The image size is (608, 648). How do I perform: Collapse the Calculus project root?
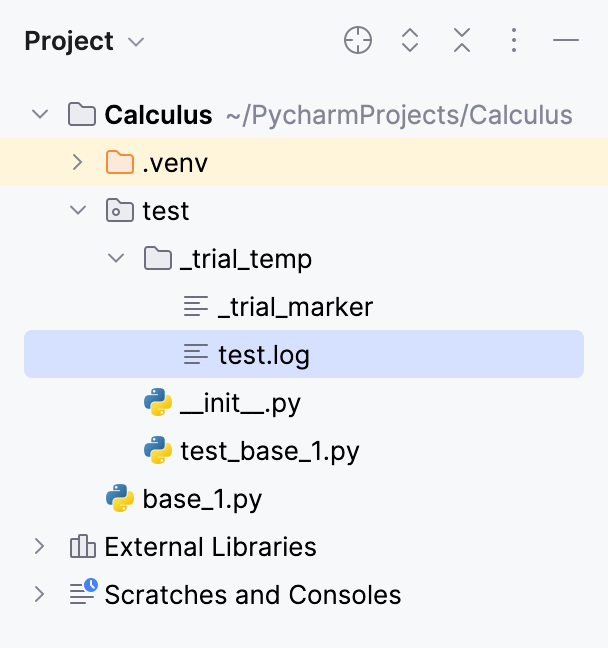40,115
